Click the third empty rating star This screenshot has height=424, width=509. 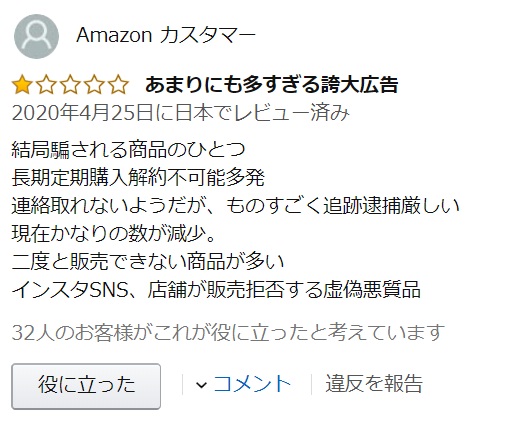[70, 85]
